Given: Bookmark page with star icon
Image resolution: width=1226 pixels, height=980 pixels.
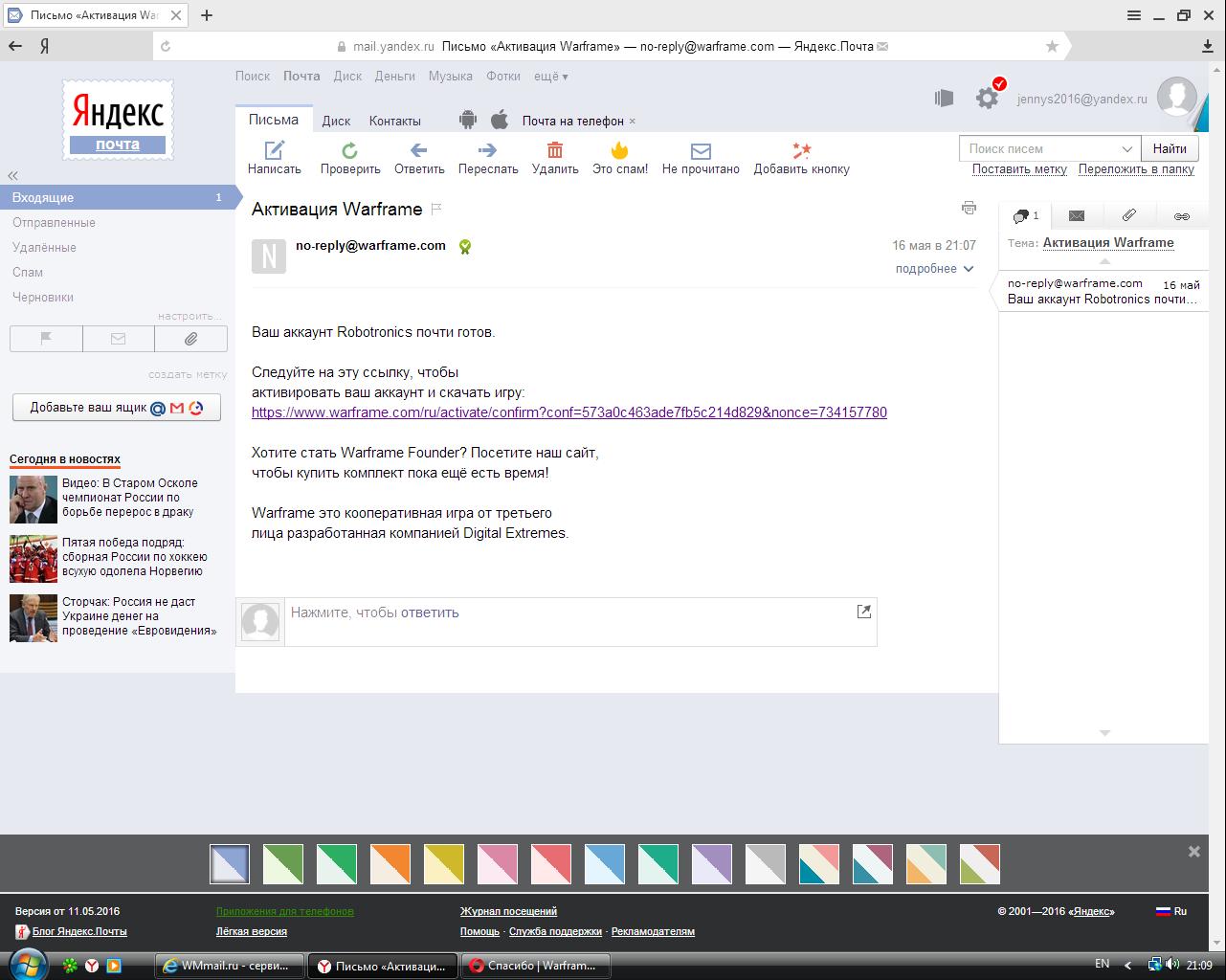Looking at the screenshot, I should (1052, 46).
